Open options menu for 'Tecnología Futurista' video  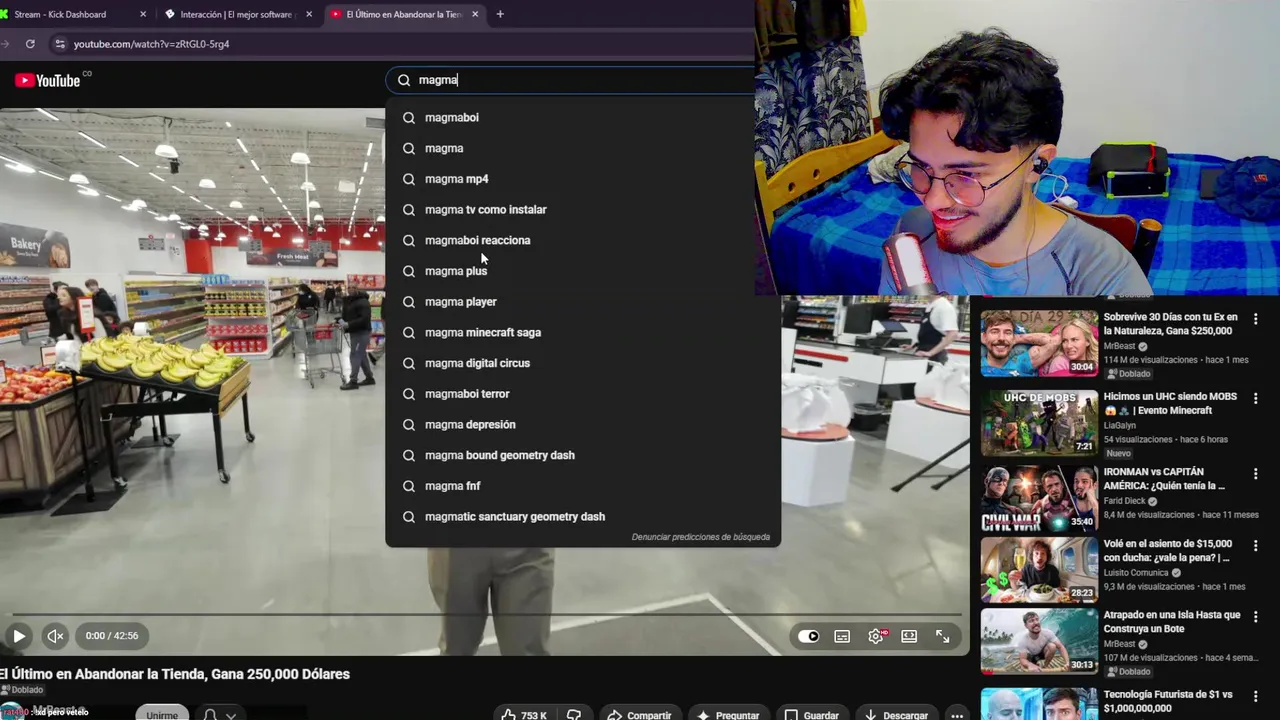[1256, 696]
